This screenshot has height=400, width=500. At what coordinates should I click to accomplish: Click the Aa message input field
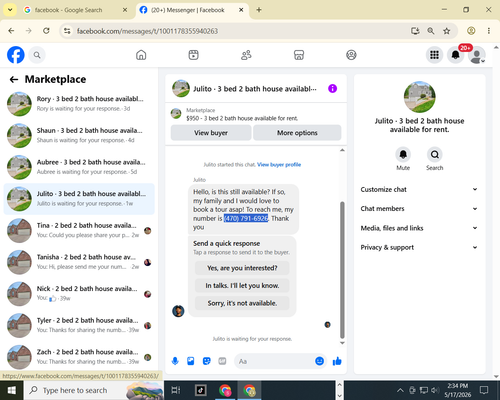(x=273, y=361)
